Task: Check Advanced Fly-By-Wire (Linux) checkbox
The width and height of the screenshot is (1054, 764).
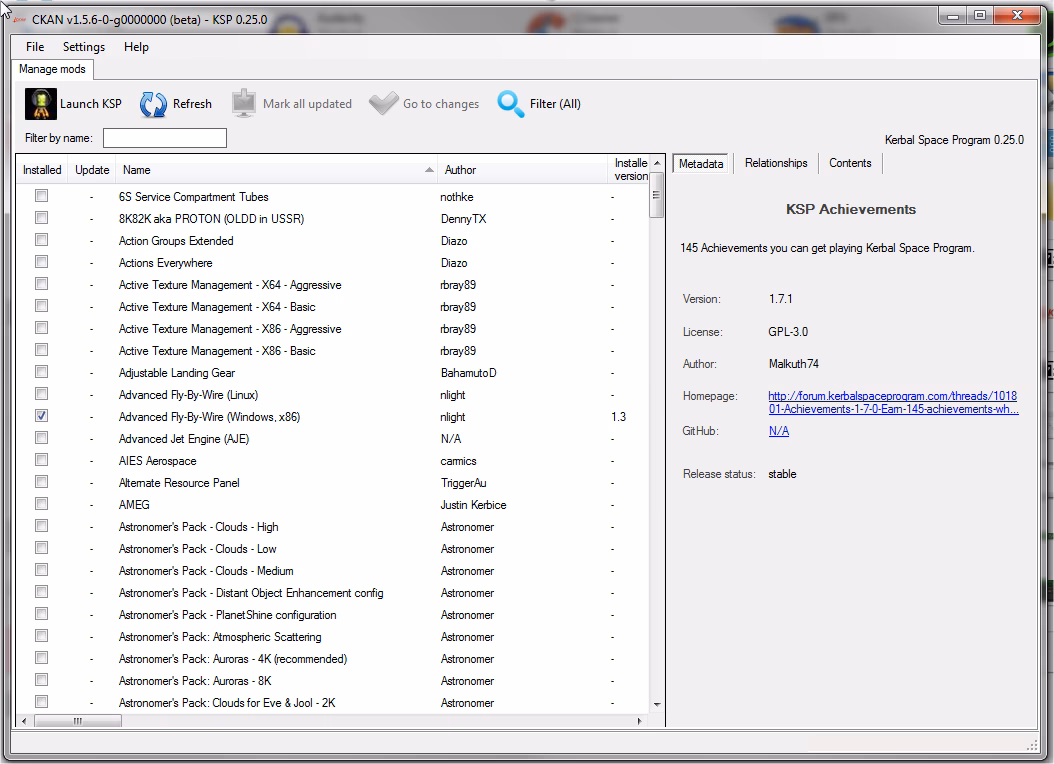Action: point(42,394)
